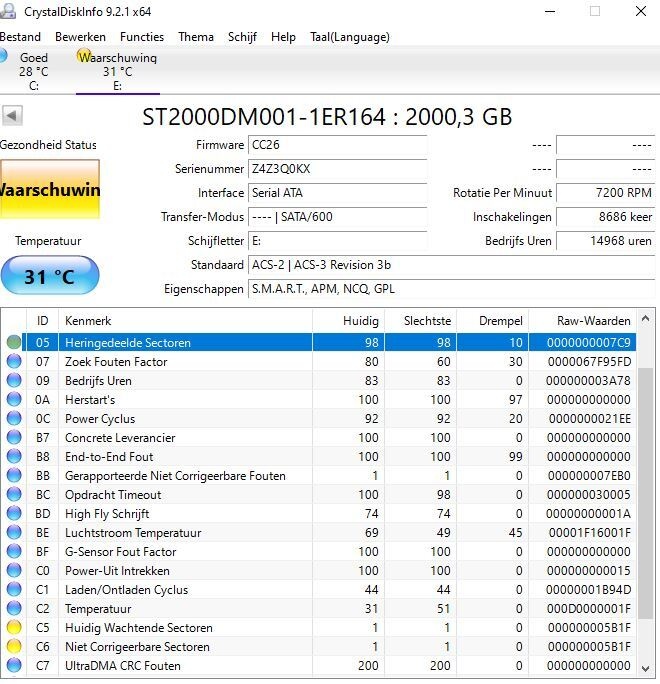This screenshot has height=684, width=660.
Task: Select the End-to-End Fout row
Action: (318, 457)
